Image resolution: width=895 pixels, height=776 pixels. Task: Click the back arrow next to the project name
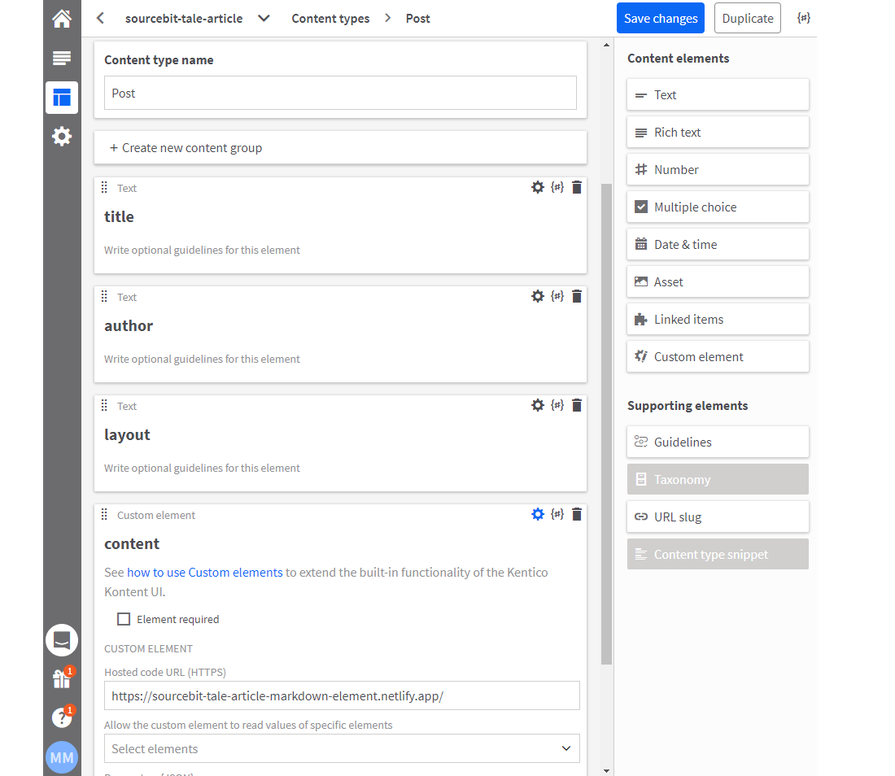pyautogui.click(x=100, y=18)
